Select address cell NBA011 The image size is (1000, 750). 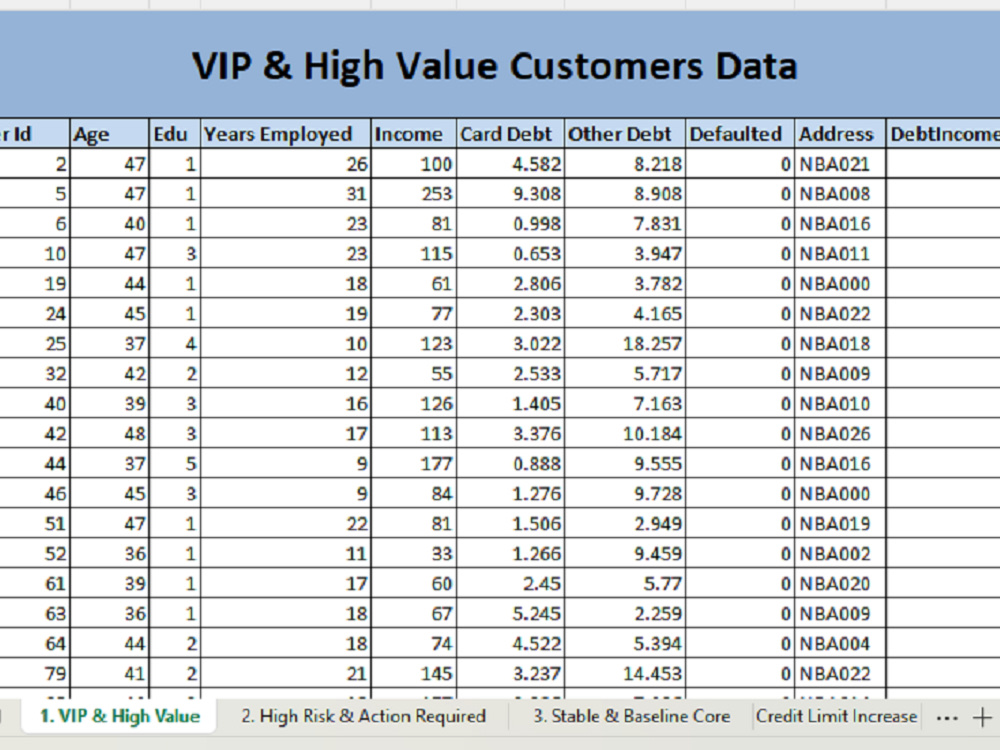(840, 254)
